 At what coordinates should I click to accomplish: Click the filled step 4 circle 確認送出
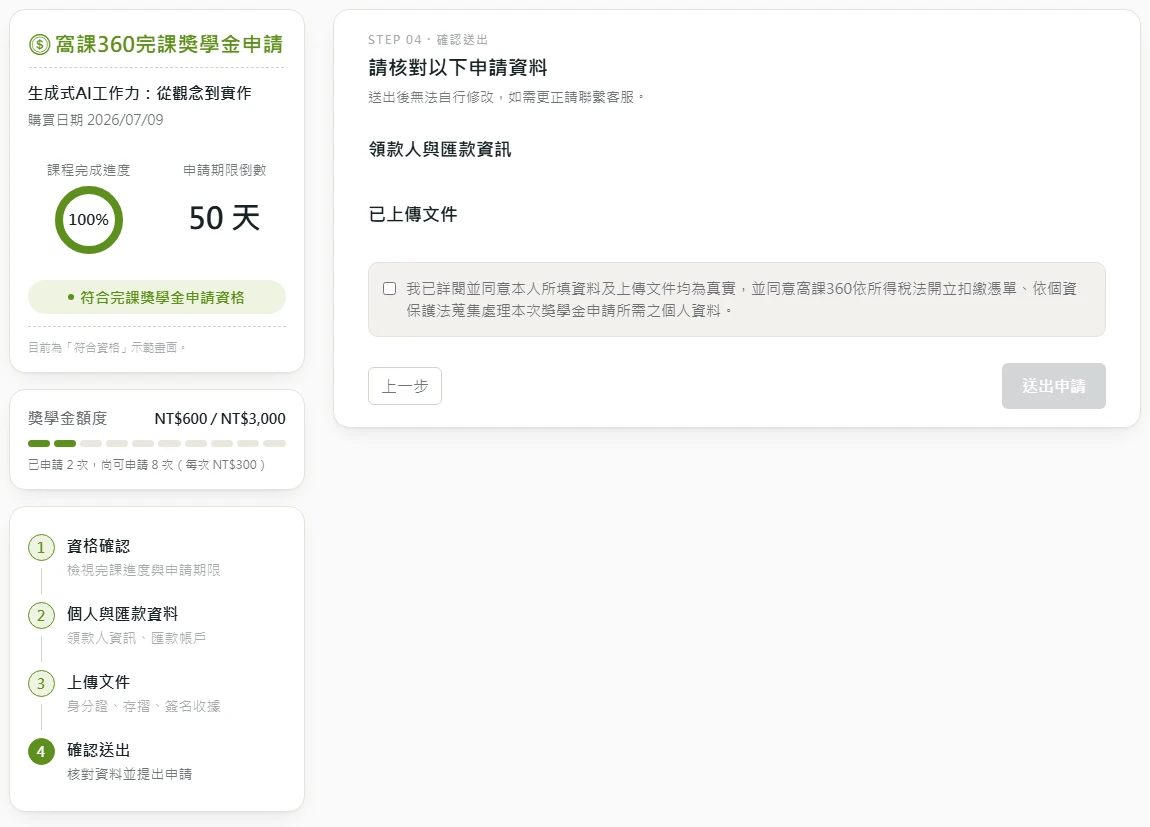coord(41,751)
